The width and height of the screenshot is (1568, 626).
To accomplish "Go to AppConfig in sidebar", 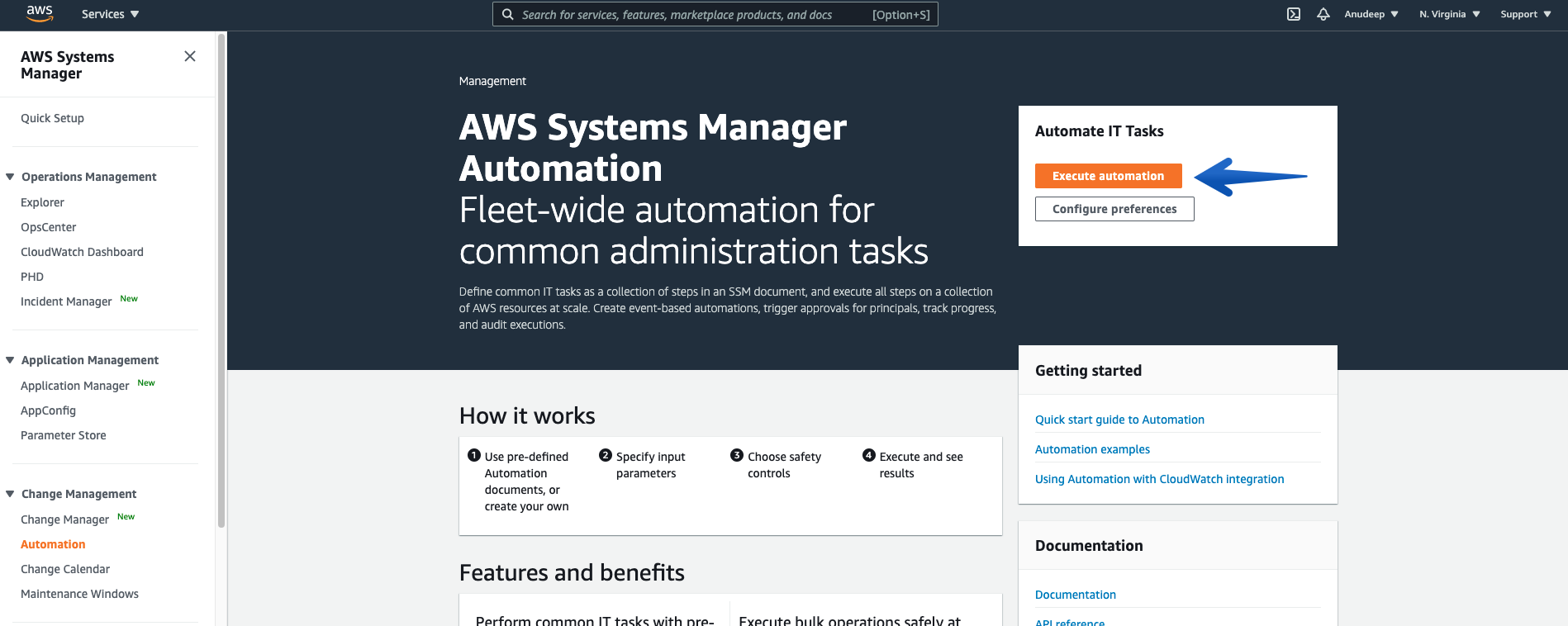I will (48, 410).
